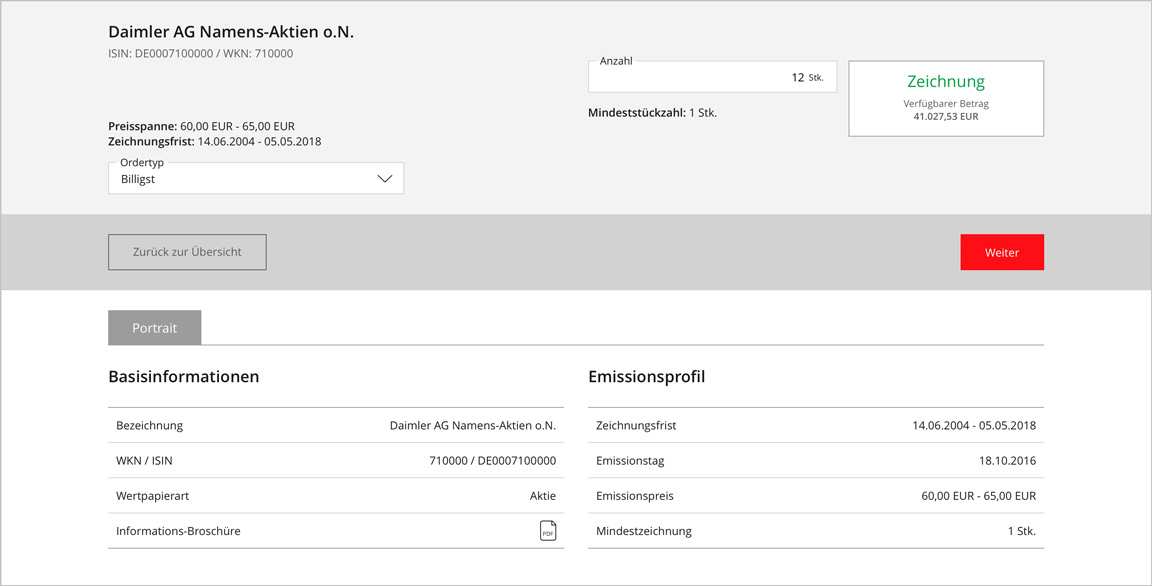Click the Emissionspreis row label
The height and width of the screenshot is (586, 1152).
coord(635,496)
